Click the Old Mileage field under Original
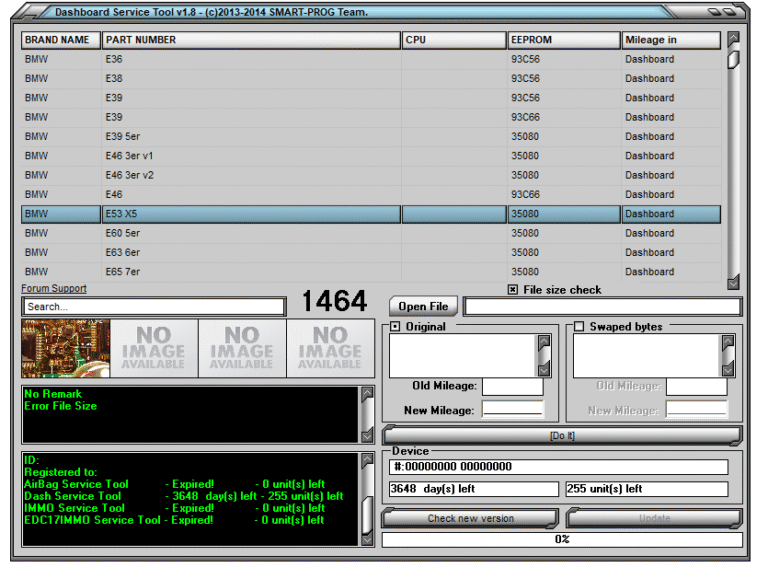The height and width of the screenshot is (579, 768). tap(512, 386)
